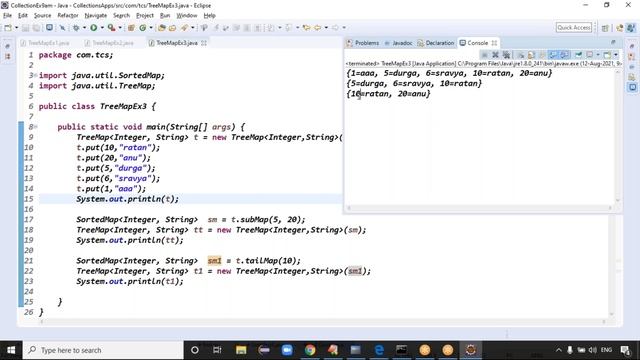Click the Open Perspective icon
The image size is (640, 360).
pyautogui.click(x=605, y=28)
